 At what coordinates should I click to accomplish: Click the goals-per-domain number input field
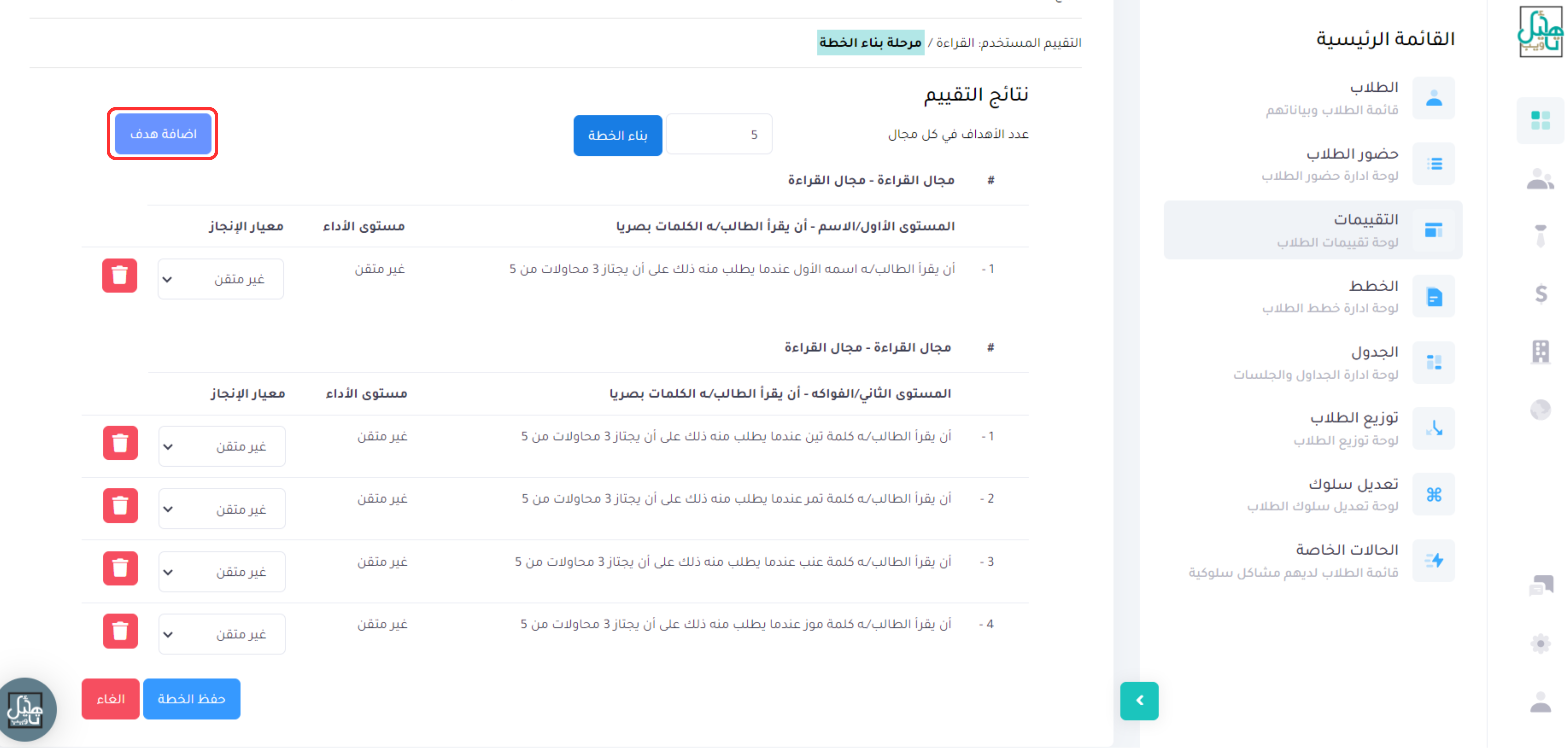click(x=719, y=135)
